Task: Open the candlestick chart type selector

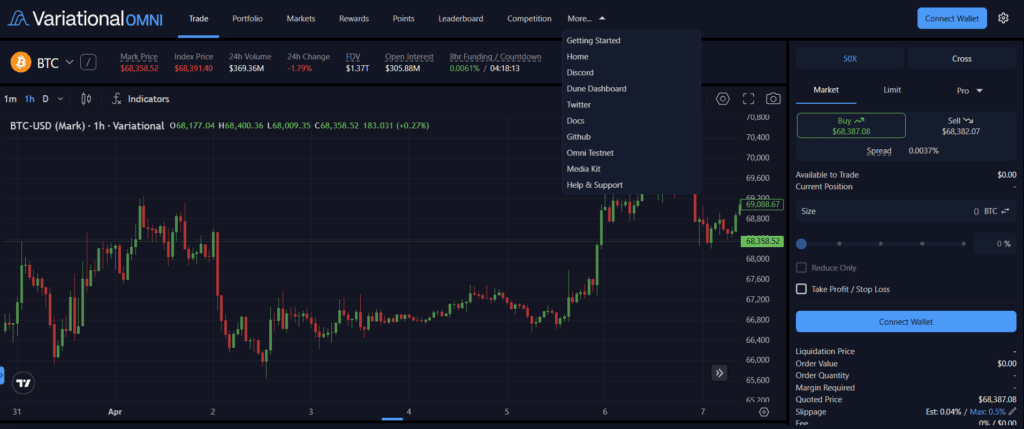Action: pos(86,99)
